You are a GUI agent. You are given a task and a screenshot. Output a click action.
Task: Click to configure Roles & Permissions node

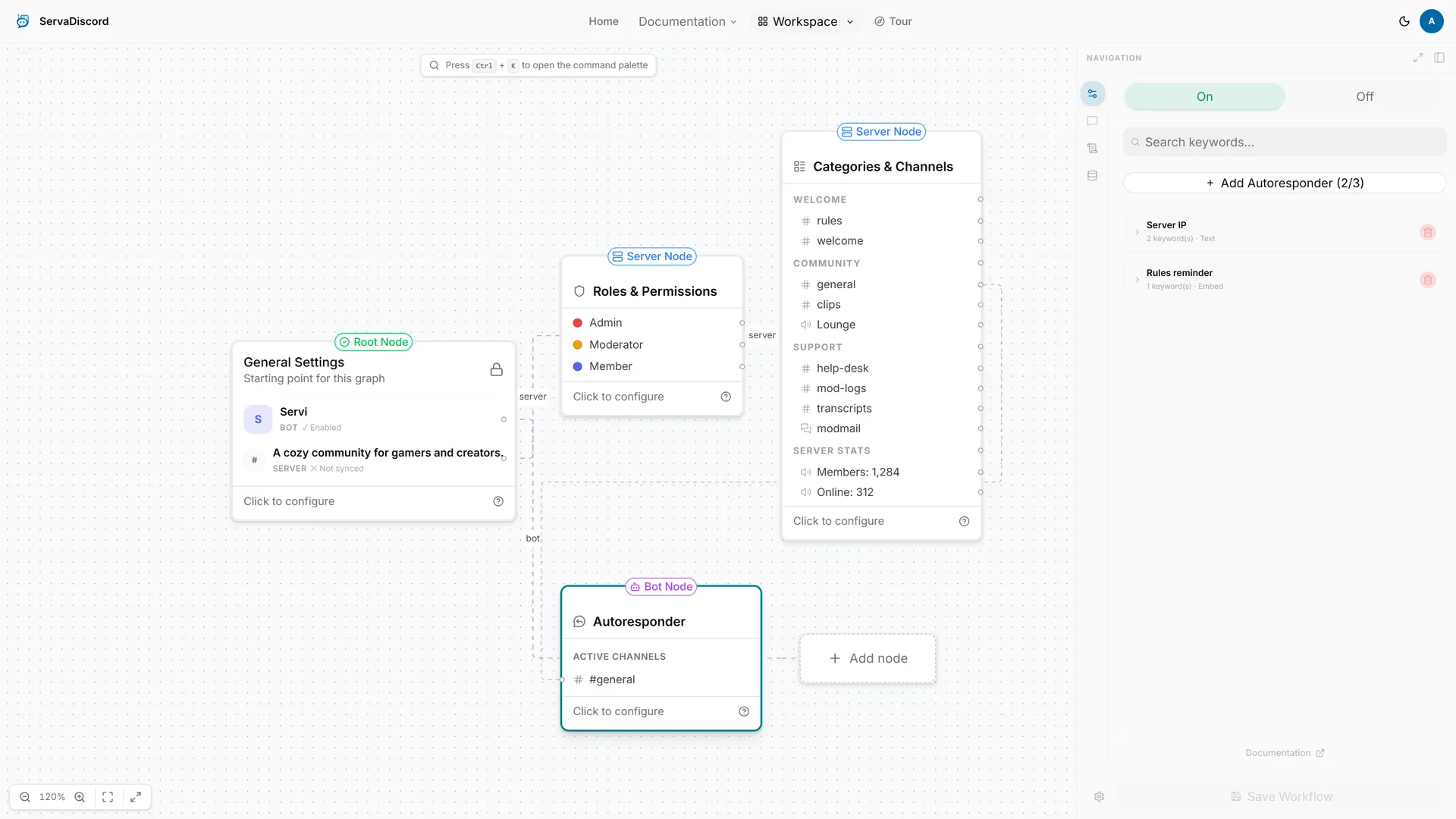[x=618, y=397]
